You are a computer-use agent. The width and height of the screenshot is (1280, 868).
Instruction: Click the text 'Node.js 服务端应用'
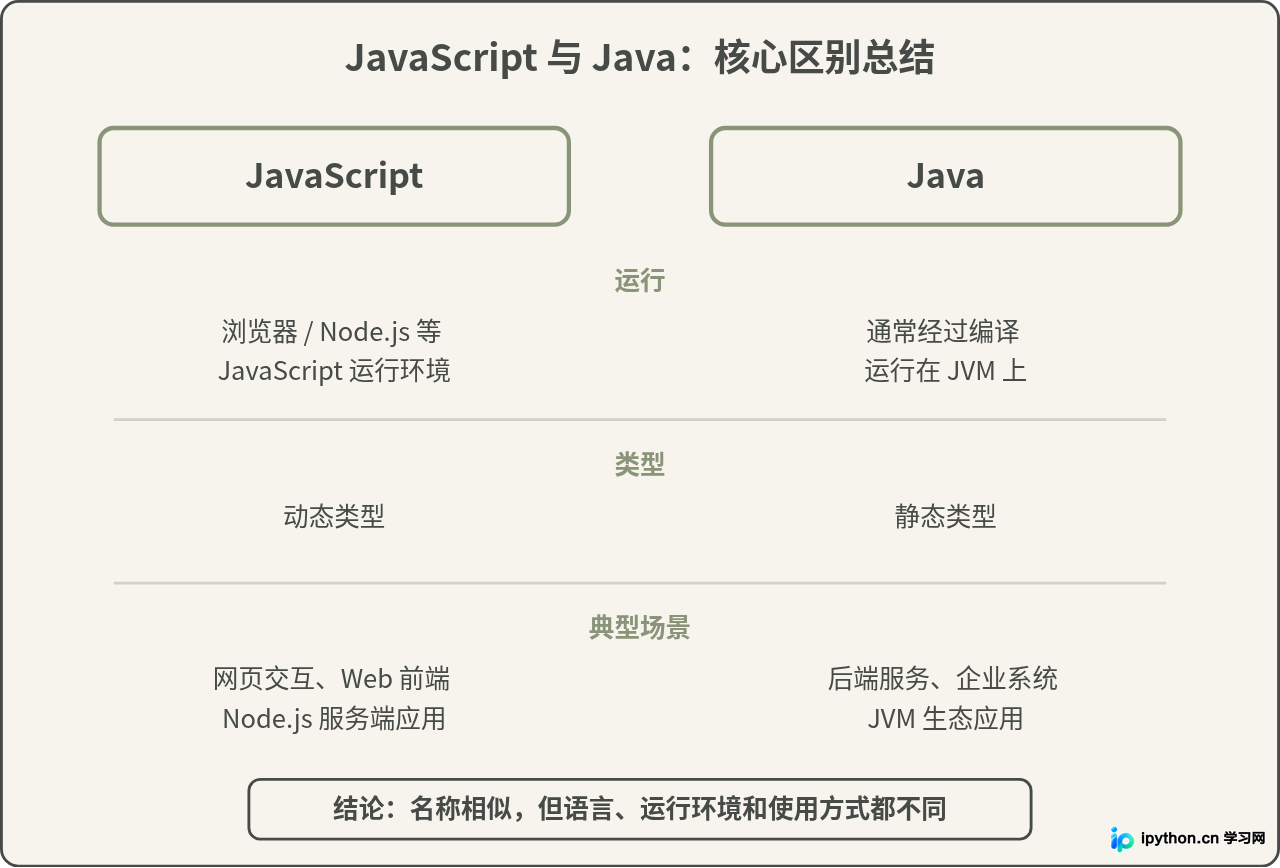pos(334,719)
